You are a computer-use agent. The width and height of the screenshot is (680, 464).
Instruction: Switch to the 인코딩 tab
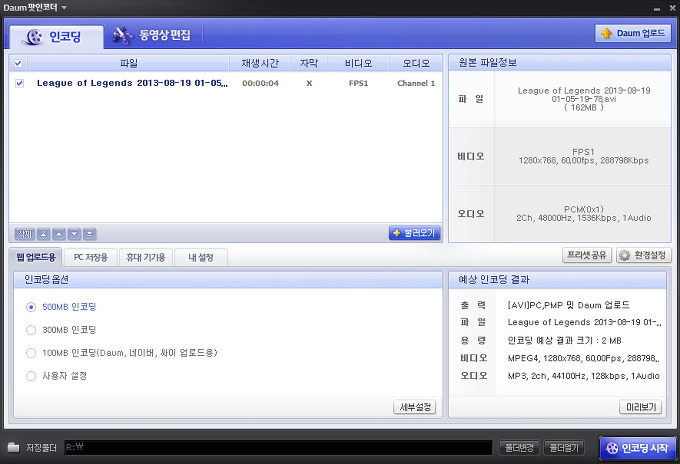56,36
